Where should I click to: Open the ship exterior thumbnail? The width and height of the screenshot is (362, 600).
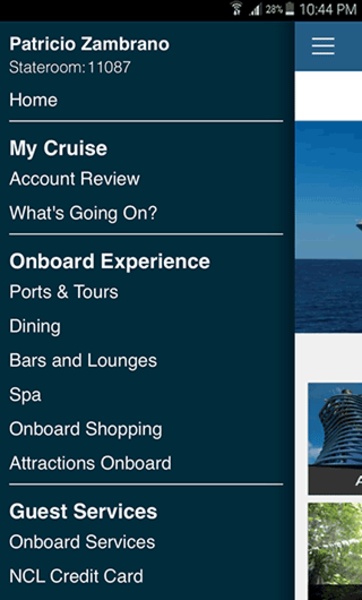click(x=335, y=439)
